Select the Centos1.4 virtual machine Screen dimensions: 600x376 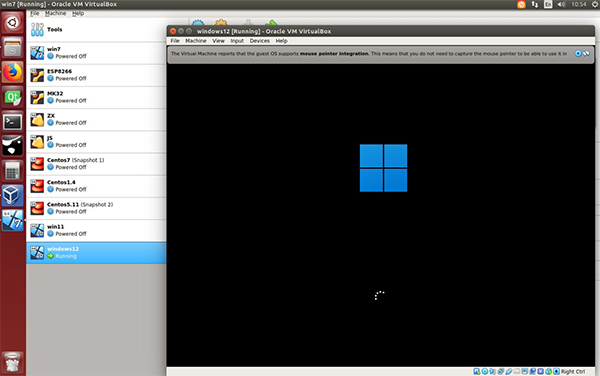click(96, 186)
